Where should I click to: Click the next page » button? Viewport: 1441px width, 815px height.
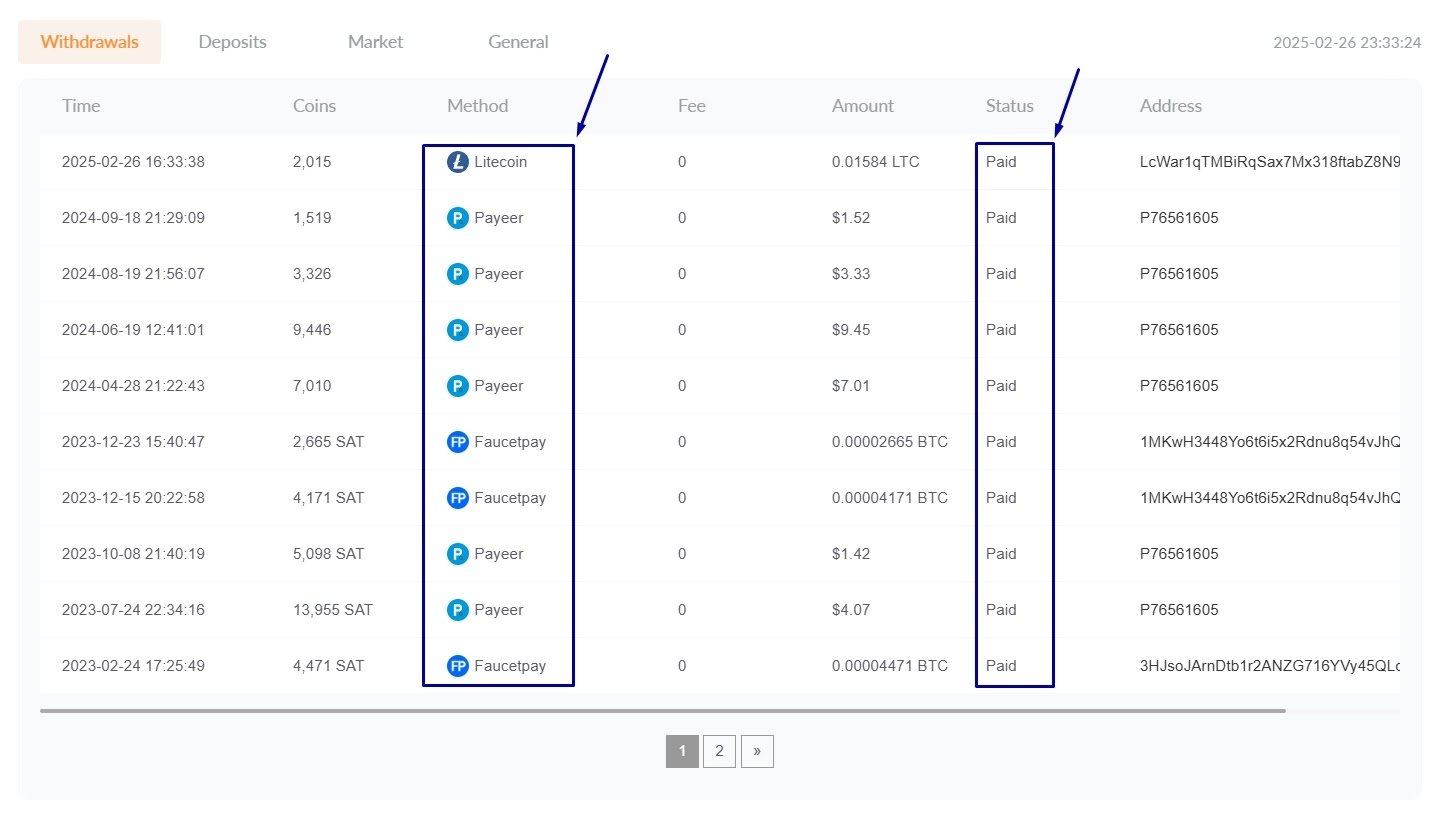pyautogui.click(x=757, y=752)
